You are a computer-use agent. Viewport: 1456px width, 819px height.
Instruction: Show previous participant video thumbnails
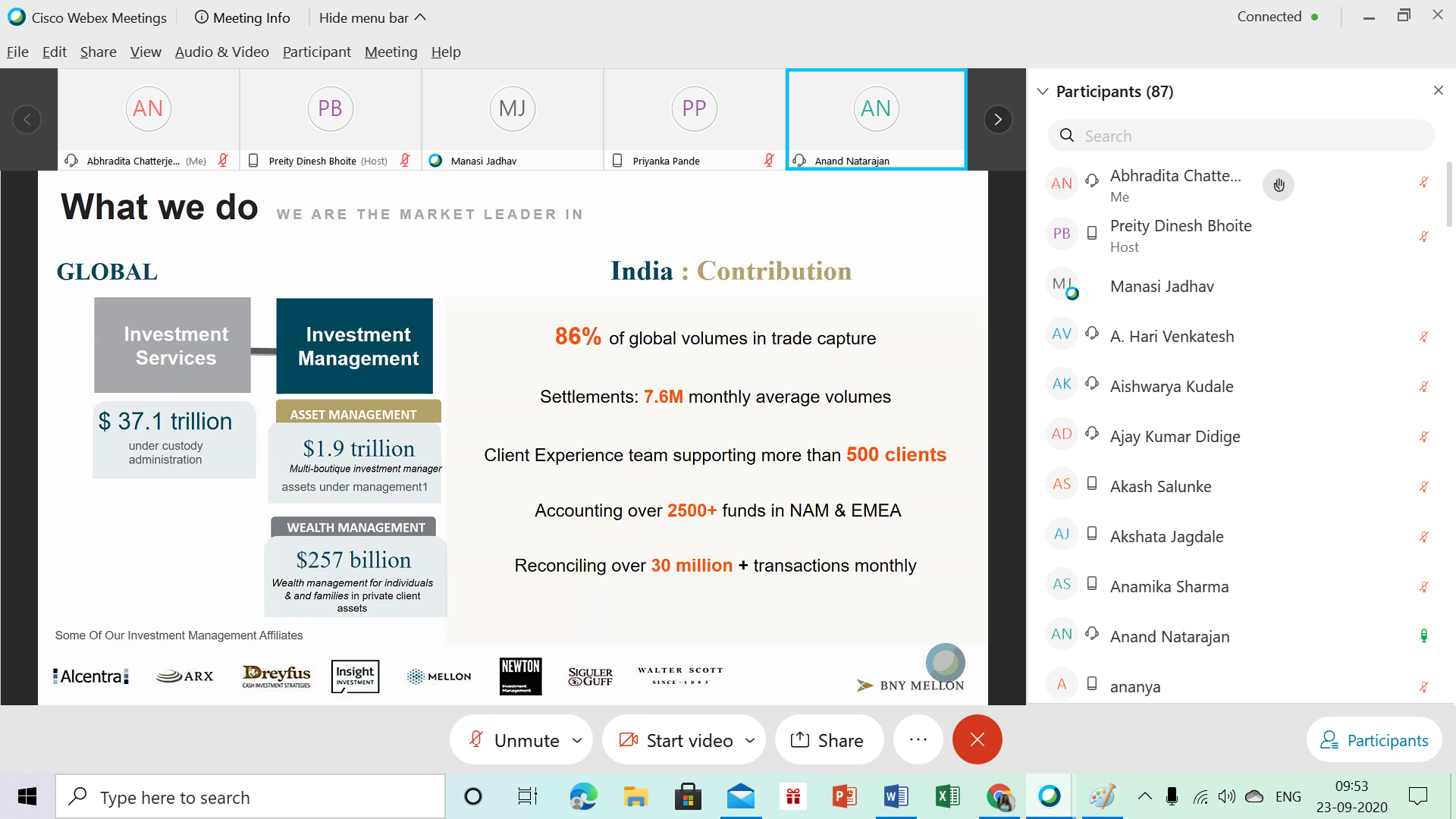[27, 119]
